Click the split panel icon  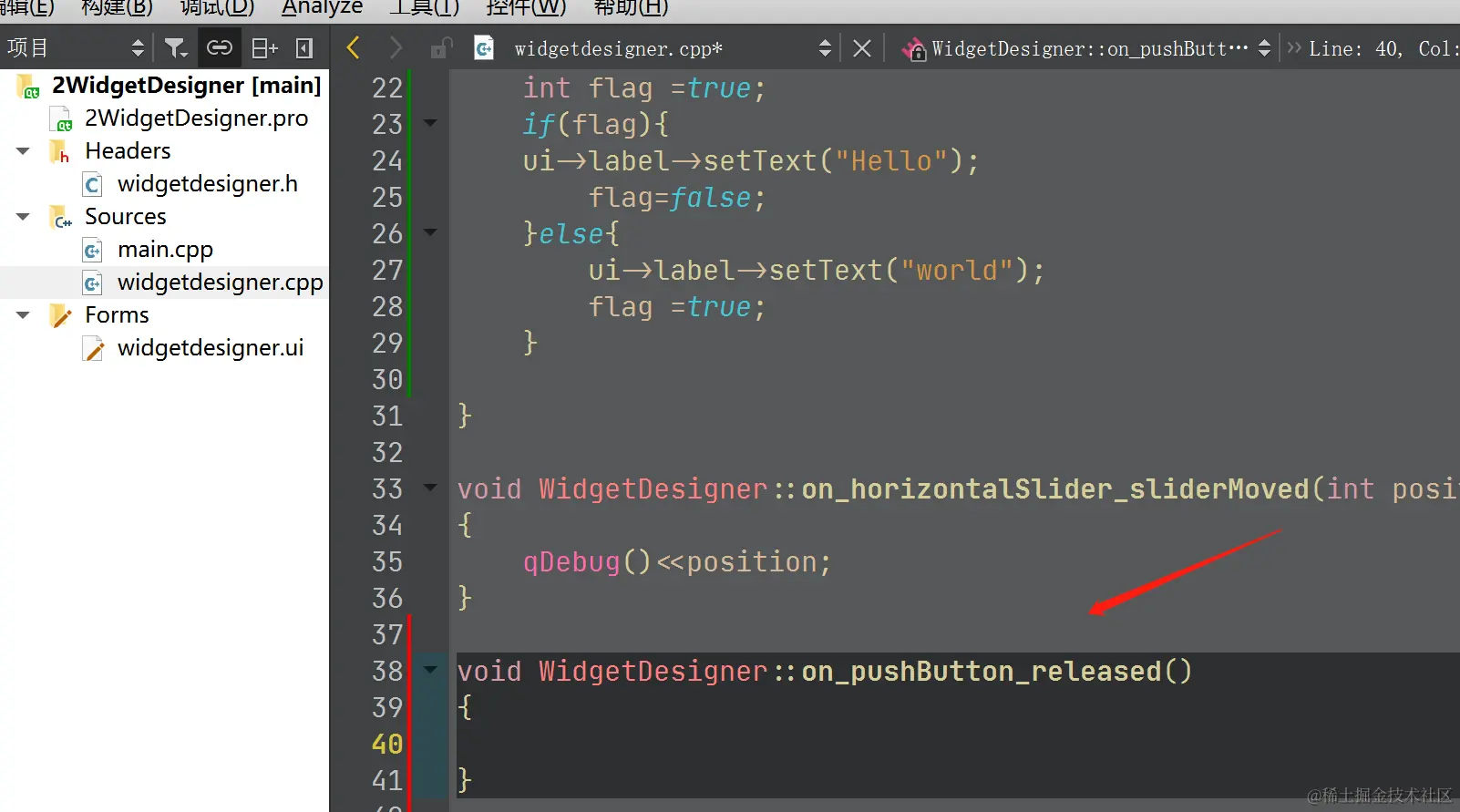pyautogui.click(x=264, y=47)
